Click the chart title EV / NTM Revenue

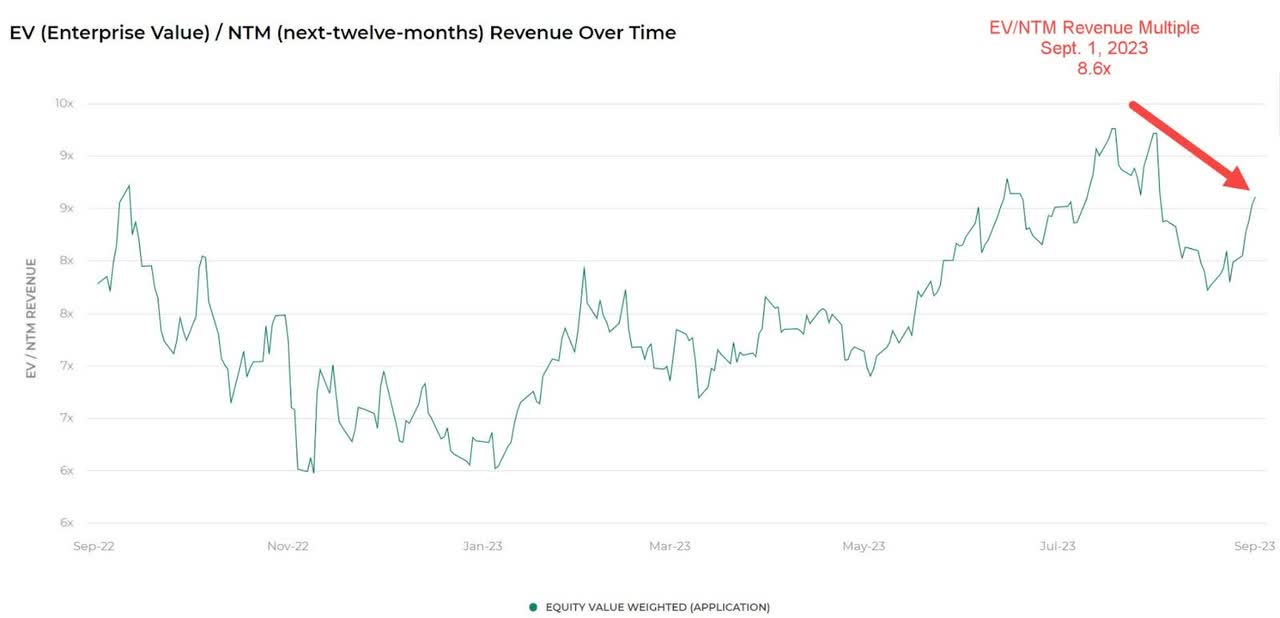tap(343, 33)
